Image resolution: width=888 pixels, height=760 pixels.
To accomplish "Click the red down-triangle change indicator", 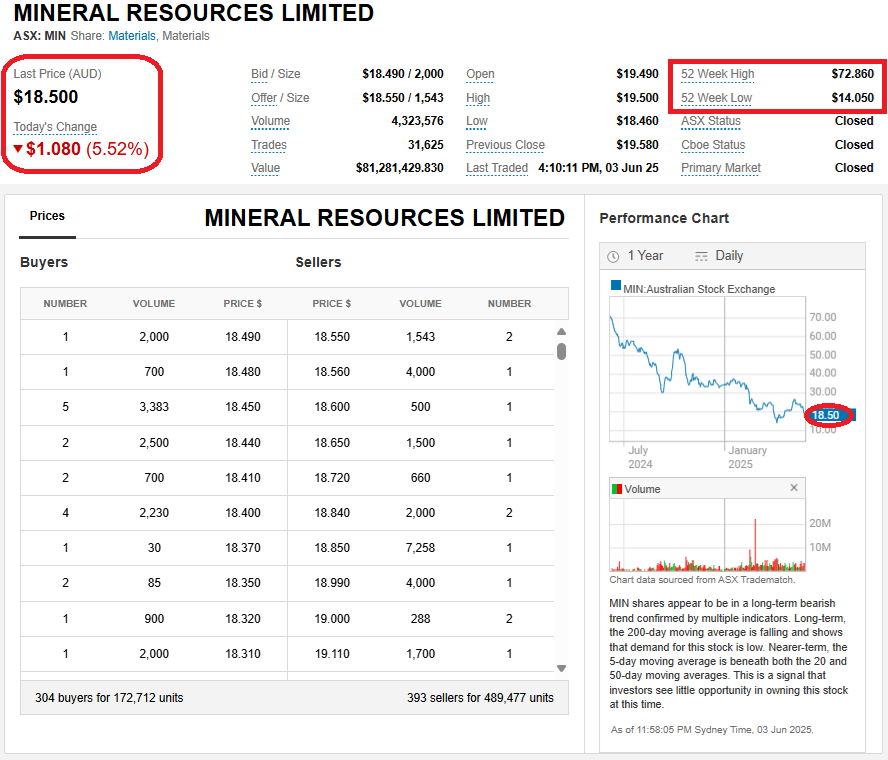I will 18,150.
